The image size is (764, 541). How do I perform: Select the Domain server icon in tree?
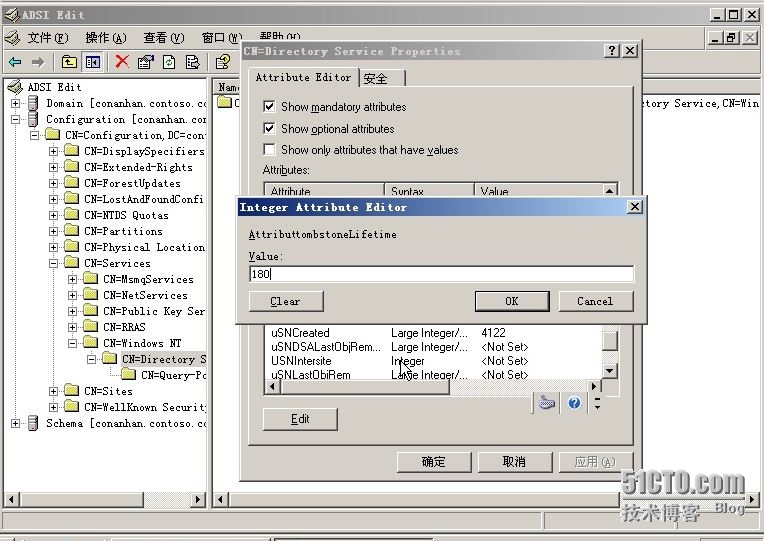(33, 103)
